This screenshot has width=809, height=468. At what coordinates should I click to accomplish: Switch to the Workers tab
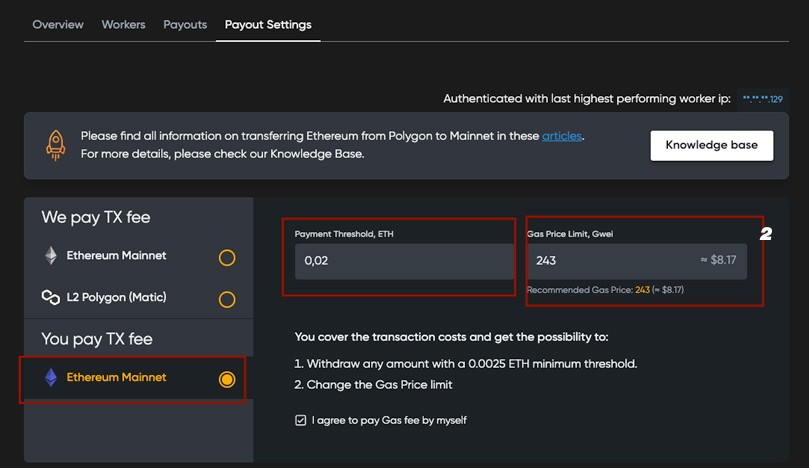[x=123, y=24]
